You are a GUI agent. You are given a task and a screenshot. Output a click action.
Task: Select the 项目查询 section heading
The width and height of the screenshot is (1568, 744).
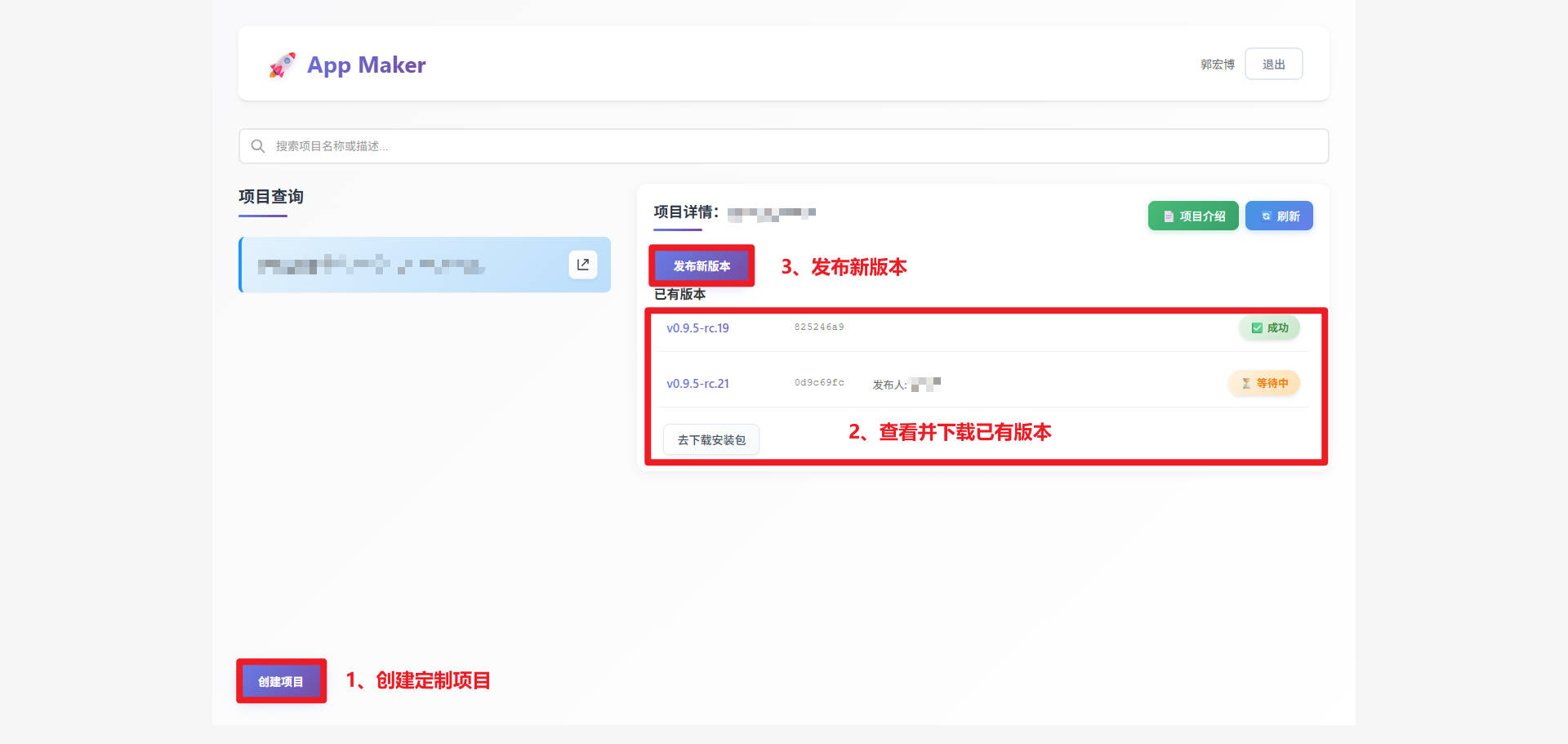(x=271, y=197)
